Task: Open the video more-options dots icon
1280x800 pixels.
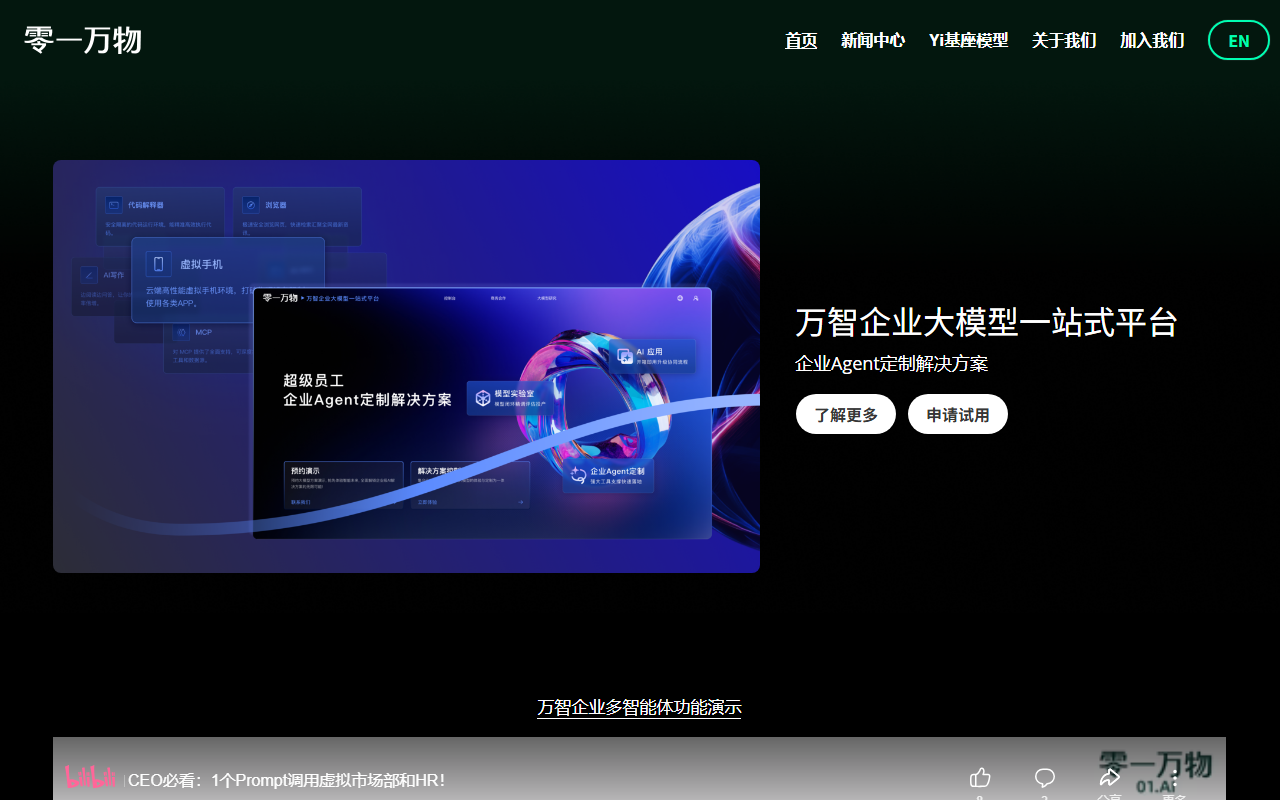Action: pos(1174,777)
